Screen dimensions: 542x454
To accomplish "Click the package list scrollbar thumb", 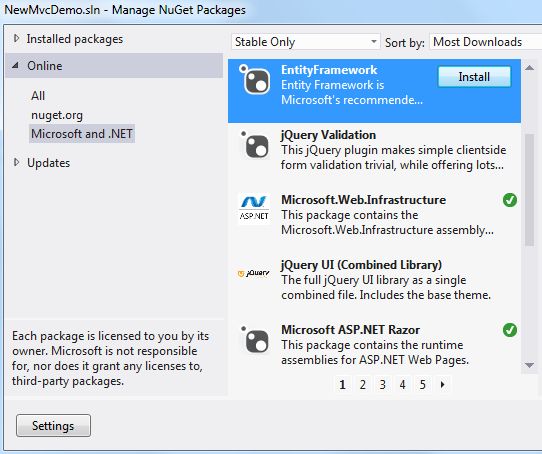I will pyautogui.click(x=529, y=190).
